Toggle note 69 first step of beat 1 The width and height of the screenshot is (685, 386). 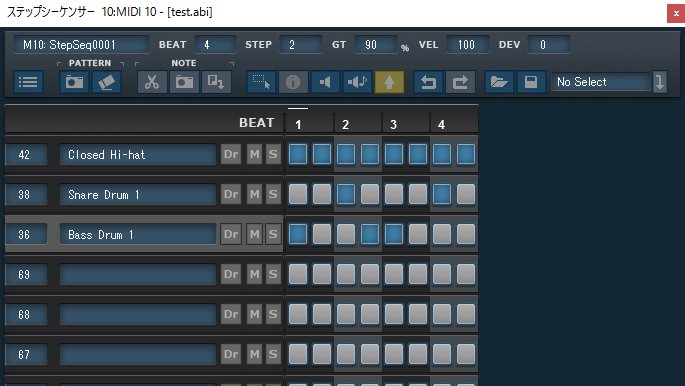[298, 274]
